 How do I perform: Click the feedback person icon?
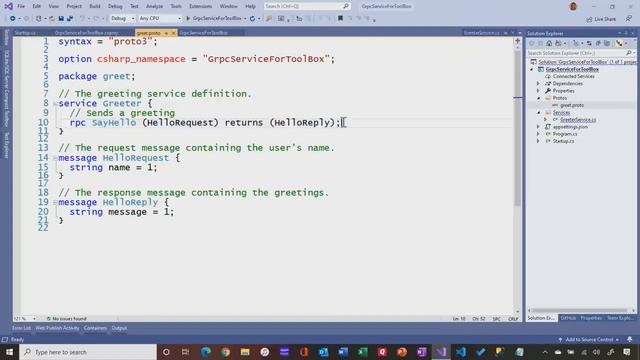(x=629, y=19)
